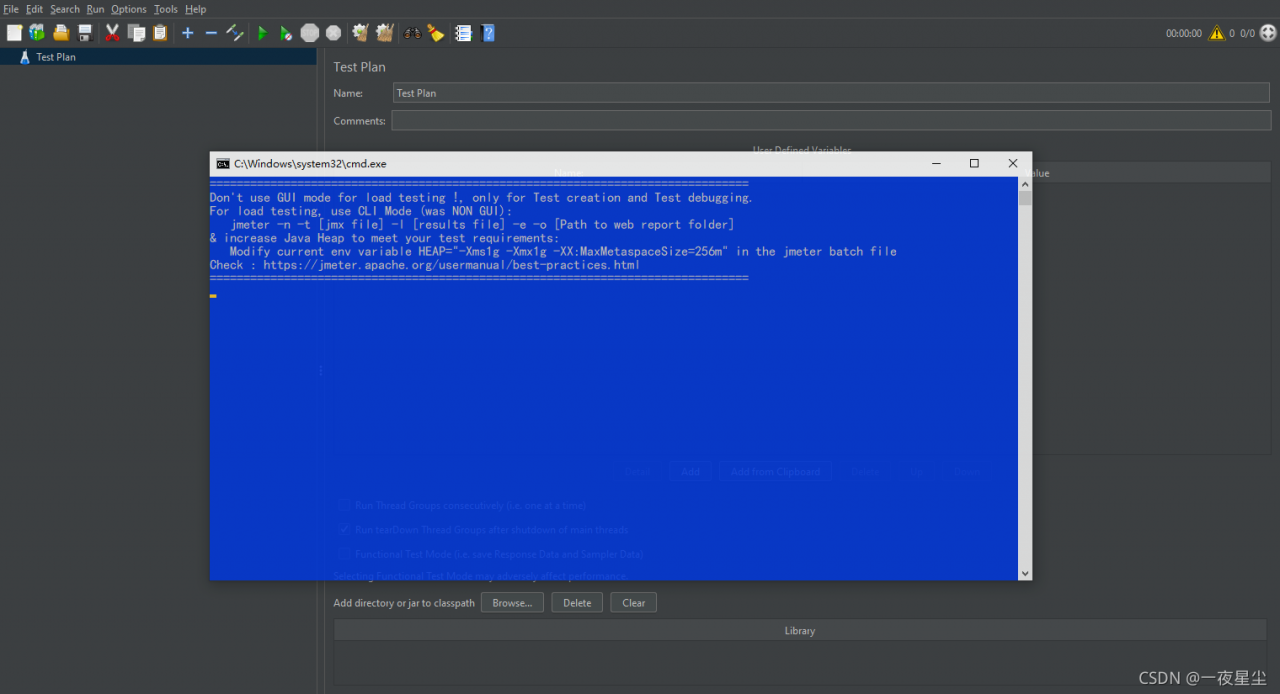Maximize the cmd.exe window
The height and width of the screenshot is (694, 1280).
click(974, 164)
